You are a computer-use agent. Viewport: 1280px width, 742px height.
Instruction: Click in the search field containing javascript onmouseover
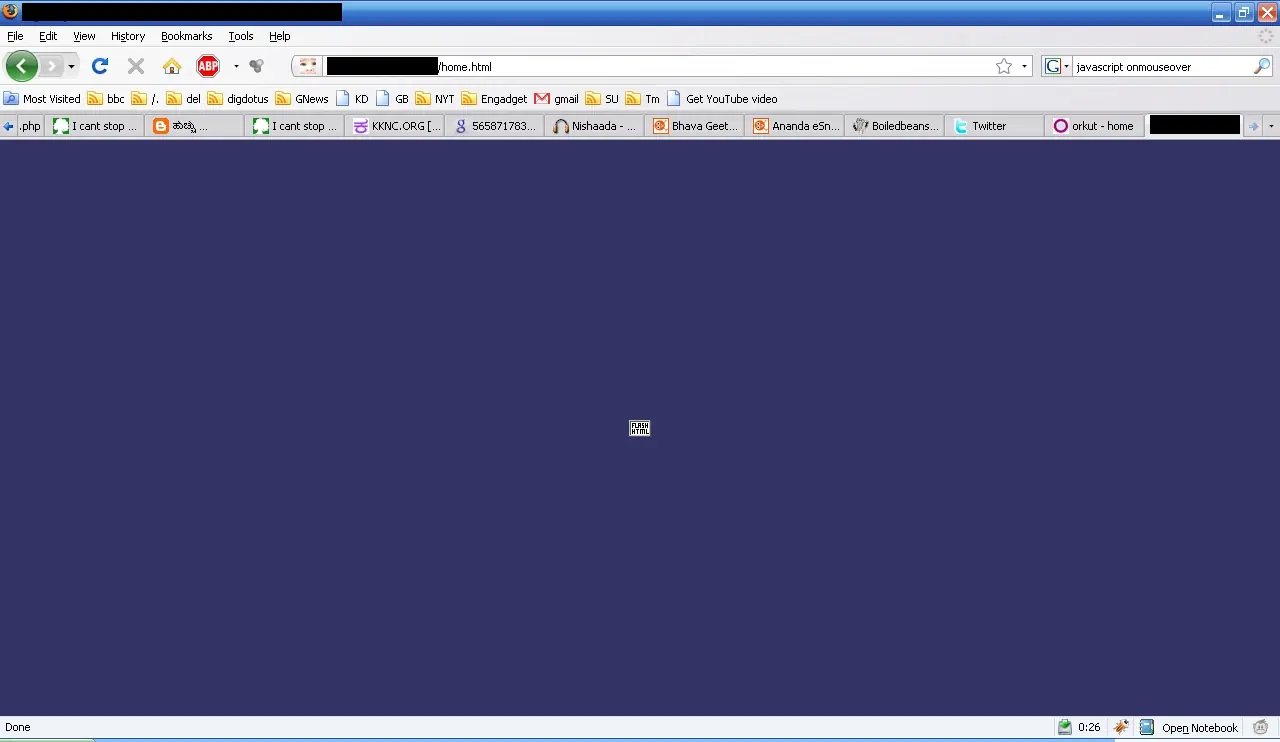[1160, 67]
